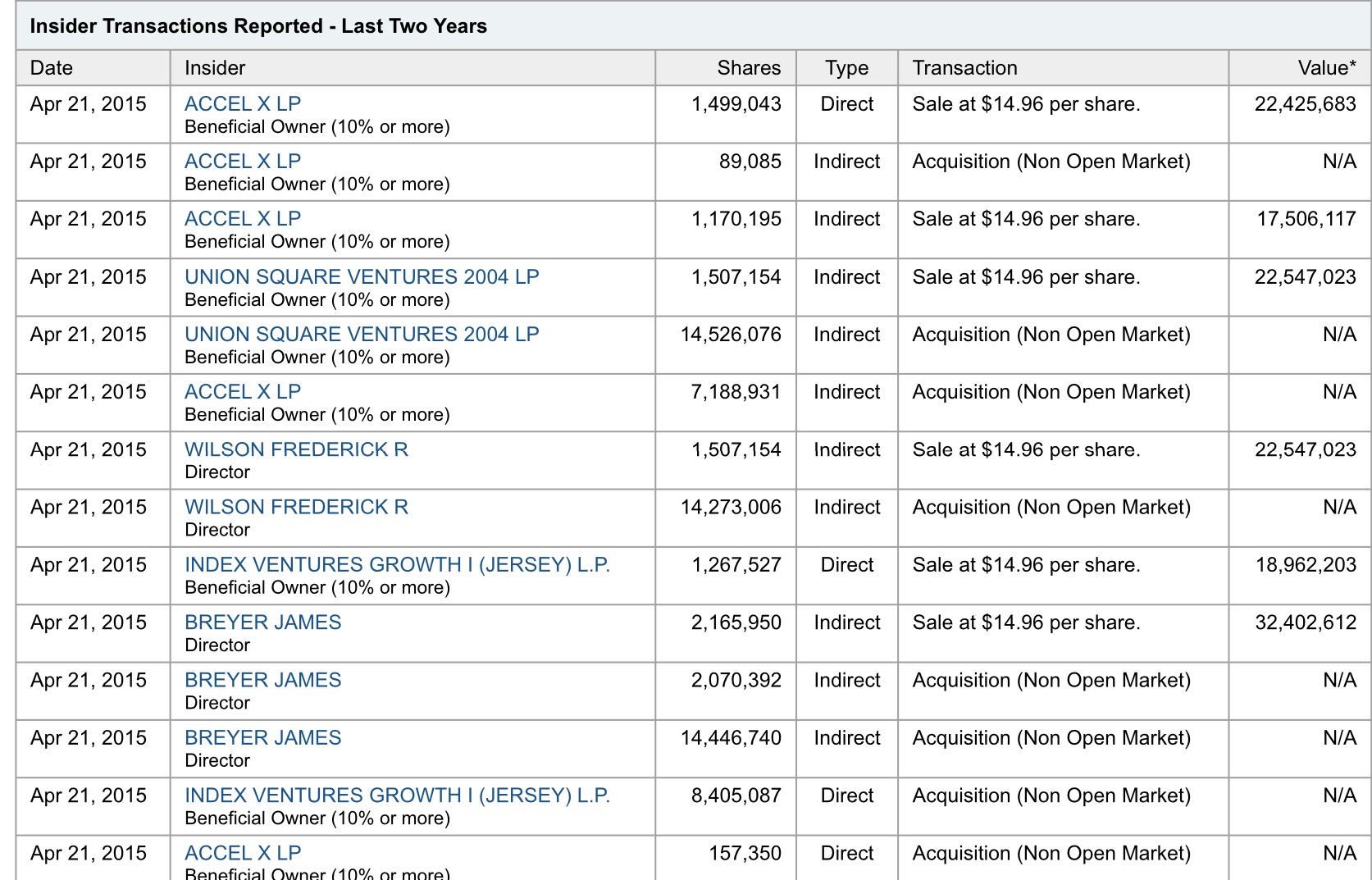Open ACCEL X LP link in 1,499,043 shares row
Screen dimensions: 1372x880
243,104
